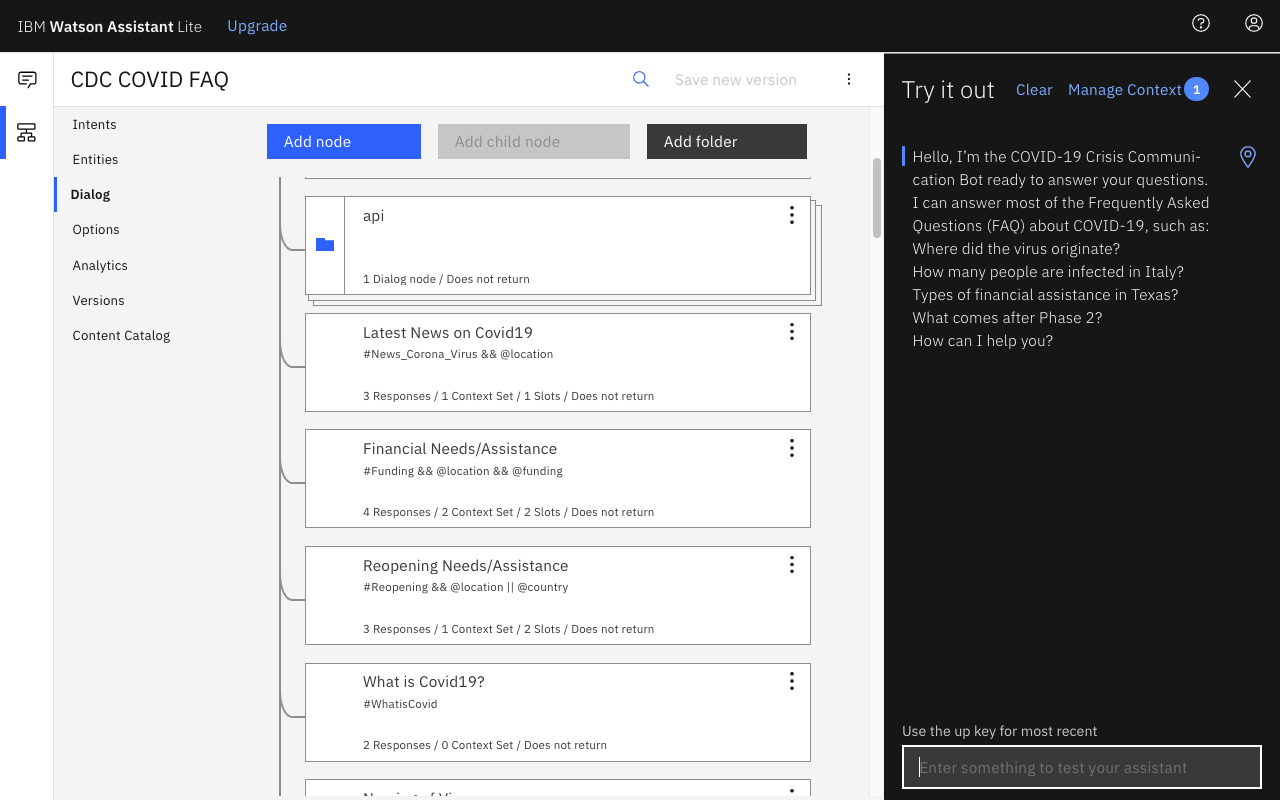Open options menu for Latest News on Covid19 node
The height and width of the screenshot is (800, 1280).
[791, 332]
